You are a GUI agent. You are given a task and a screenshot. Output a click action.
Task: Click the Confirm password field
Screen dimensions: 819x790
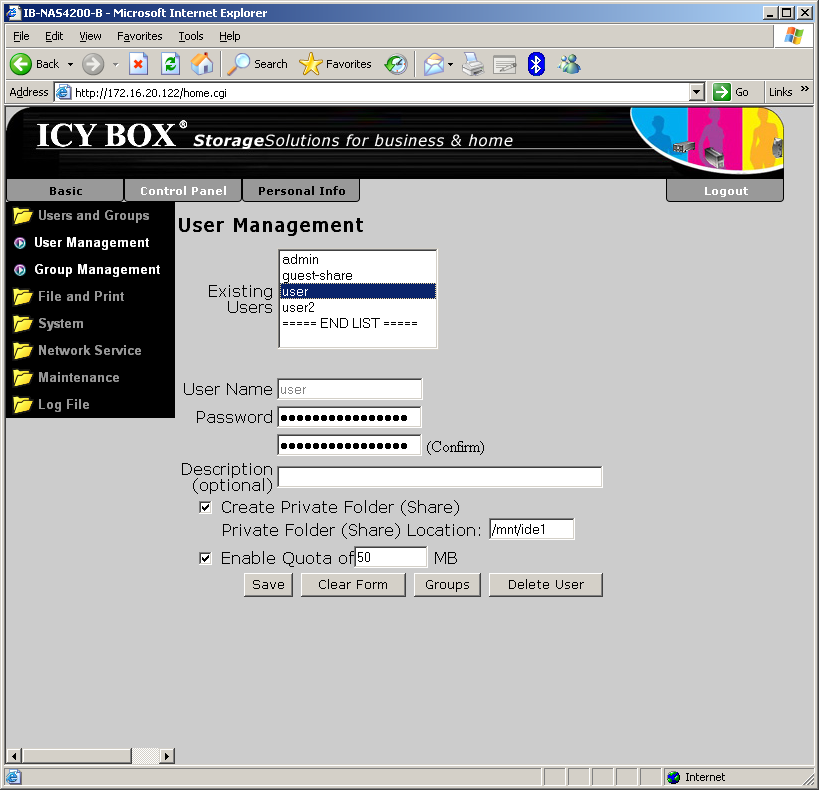349,445
